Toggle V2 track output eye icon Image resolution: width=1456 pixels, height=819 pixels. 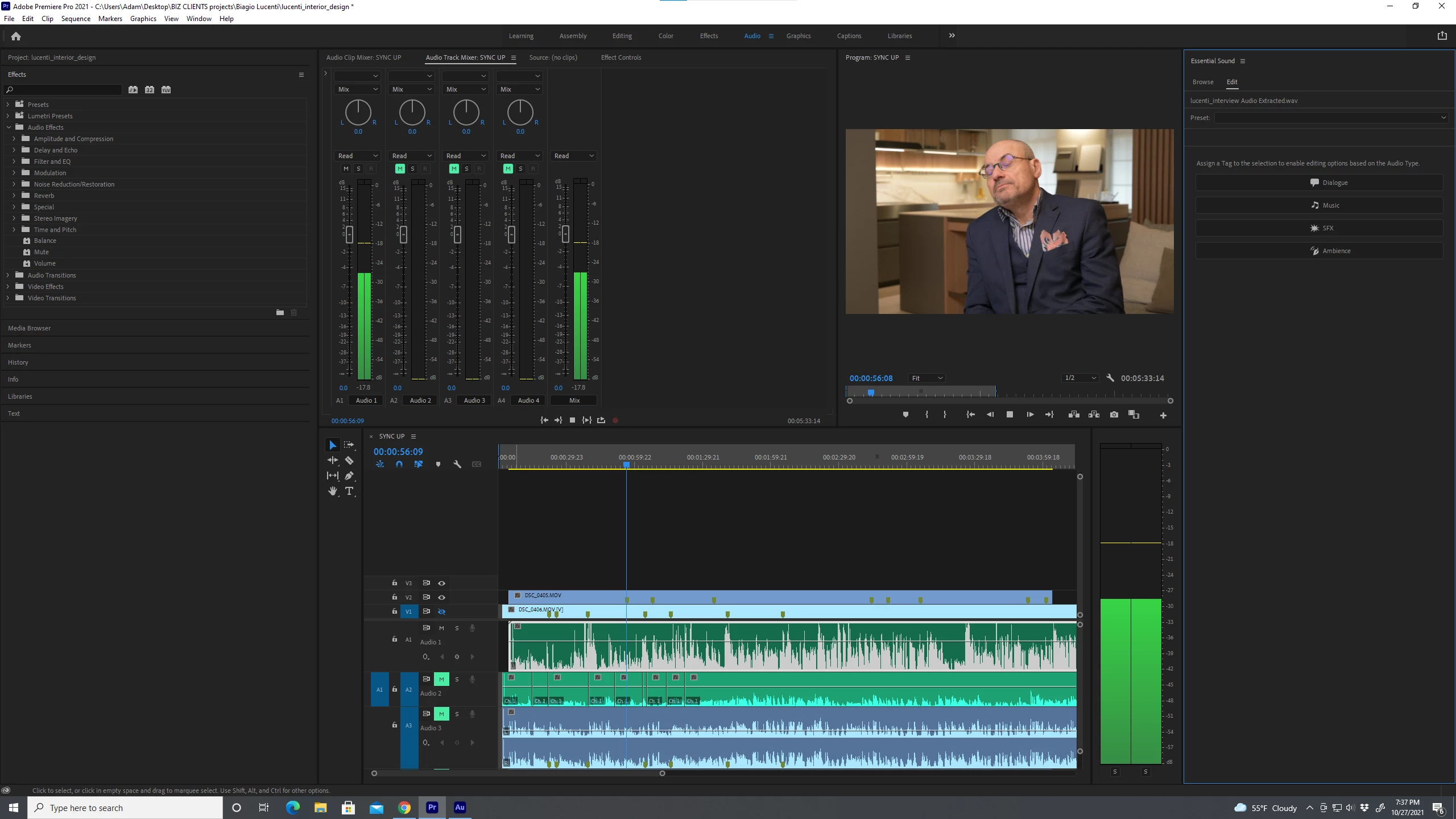click(x=441, y=597)
